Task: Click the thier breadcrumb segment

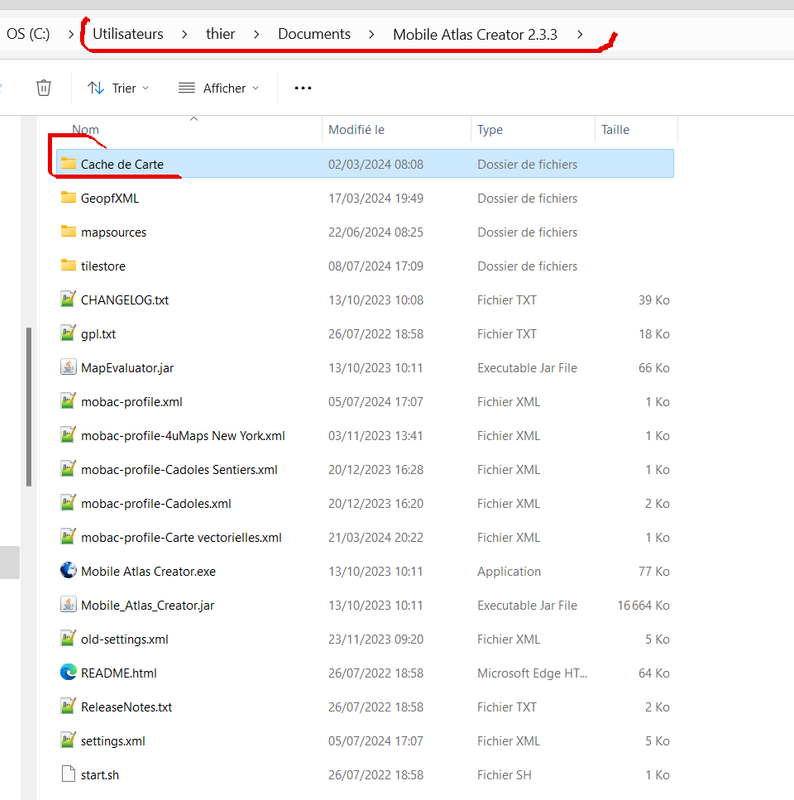Action: (x=220, y=34)
